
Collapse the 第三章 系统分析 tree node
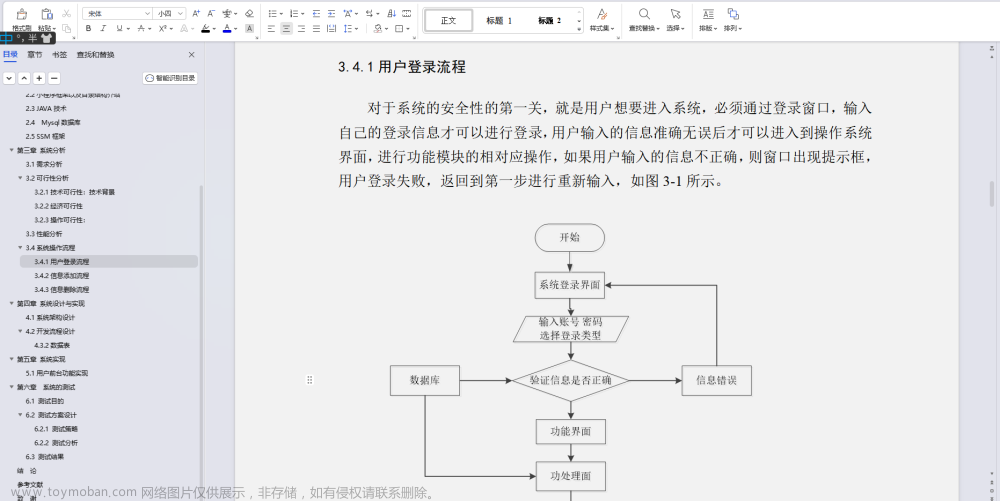coord(11,150)
